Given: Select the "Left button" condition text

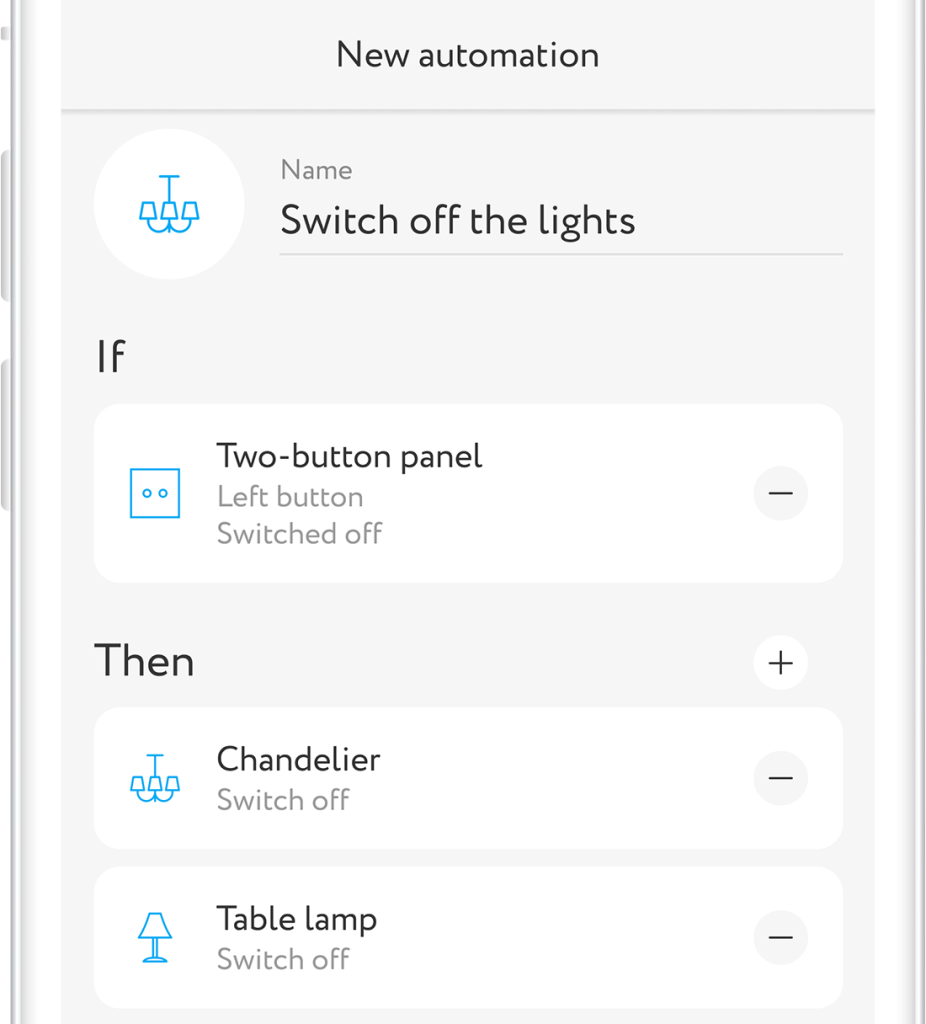Looking at the screenshot, I should click(290, 497).
